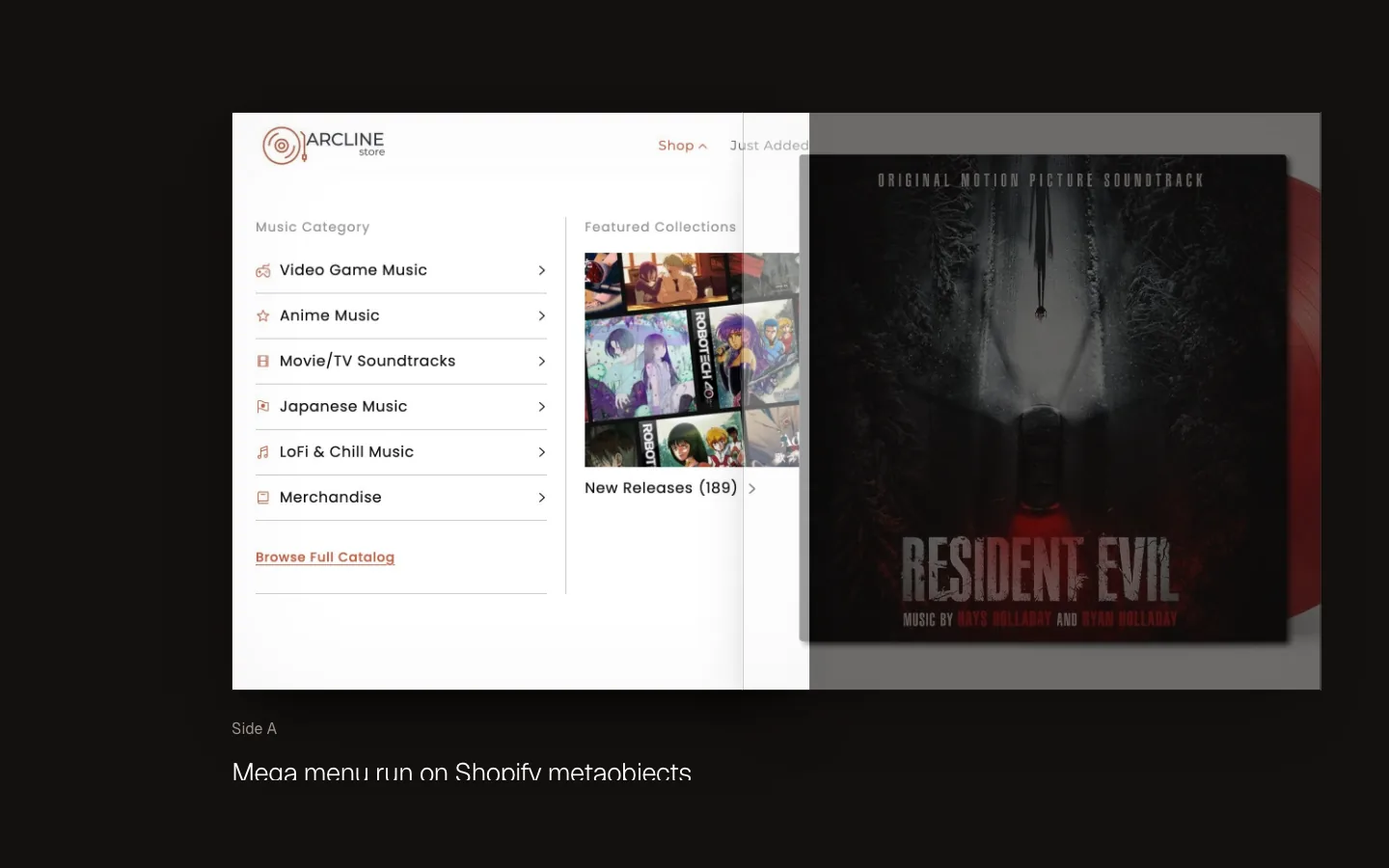This screenshot has width=1389, height=868.
Task: Select Movie/TV Soundtracks category
Action: [x=401, y=362]
